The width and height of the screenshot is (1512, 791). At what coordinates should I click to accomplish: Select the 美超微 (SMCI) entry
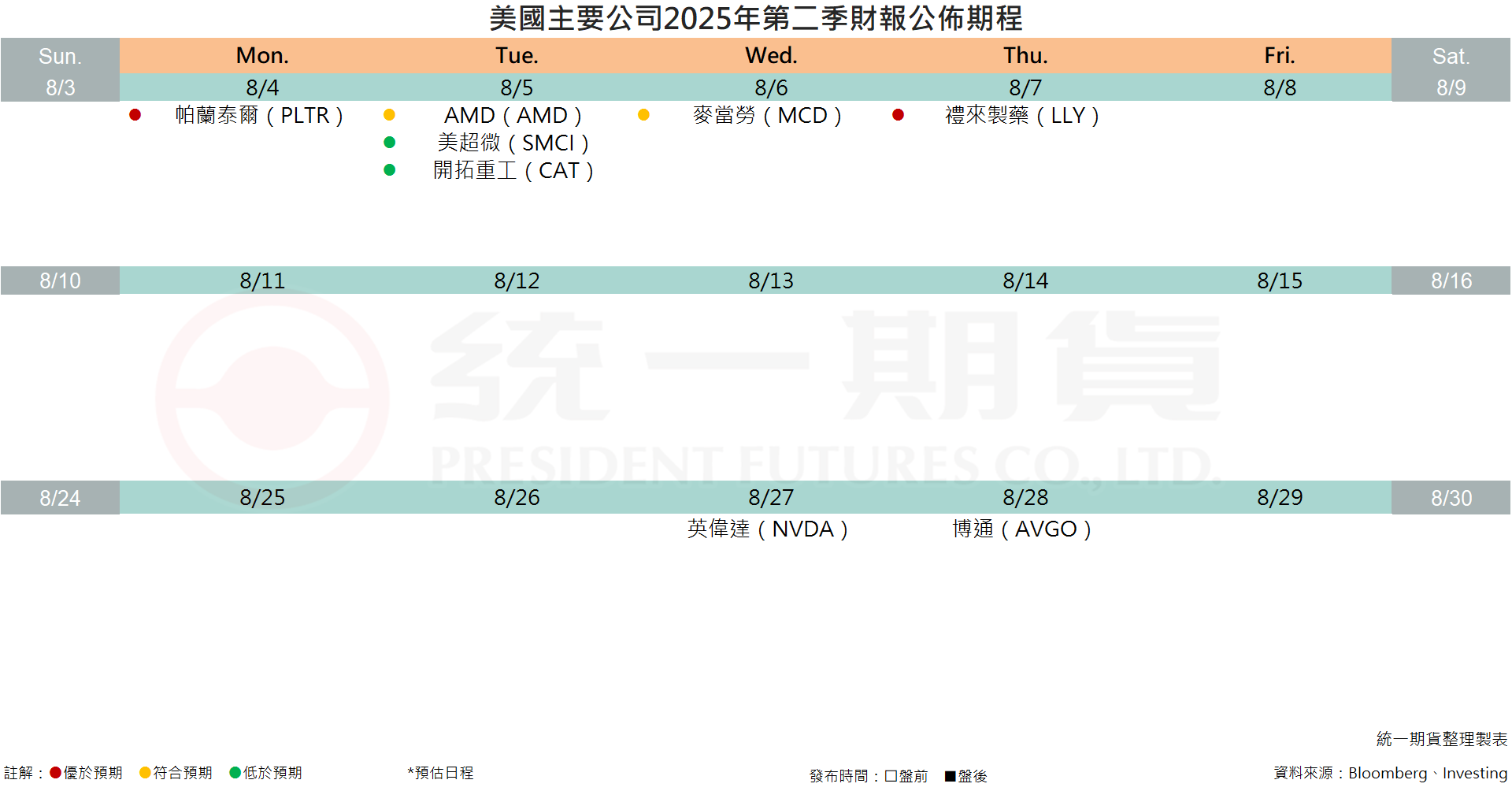pyautogui.click(x=513, y=143)
